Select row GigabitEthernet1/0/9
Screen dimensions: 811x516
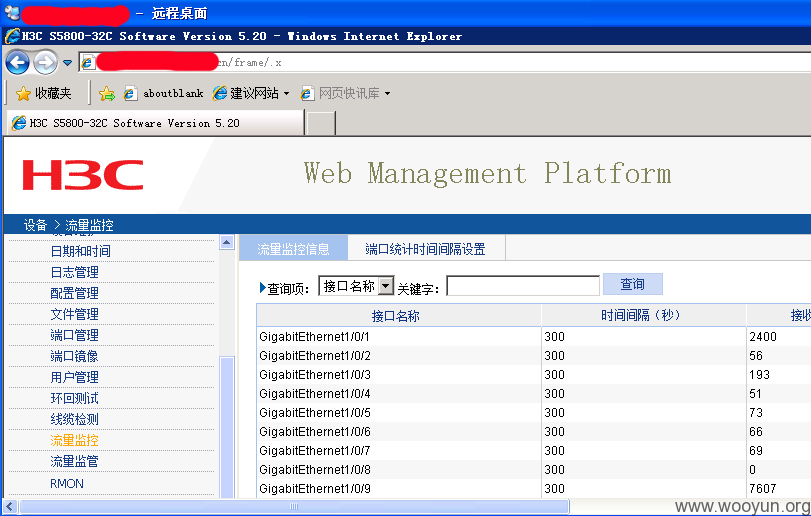coord(534,489)
